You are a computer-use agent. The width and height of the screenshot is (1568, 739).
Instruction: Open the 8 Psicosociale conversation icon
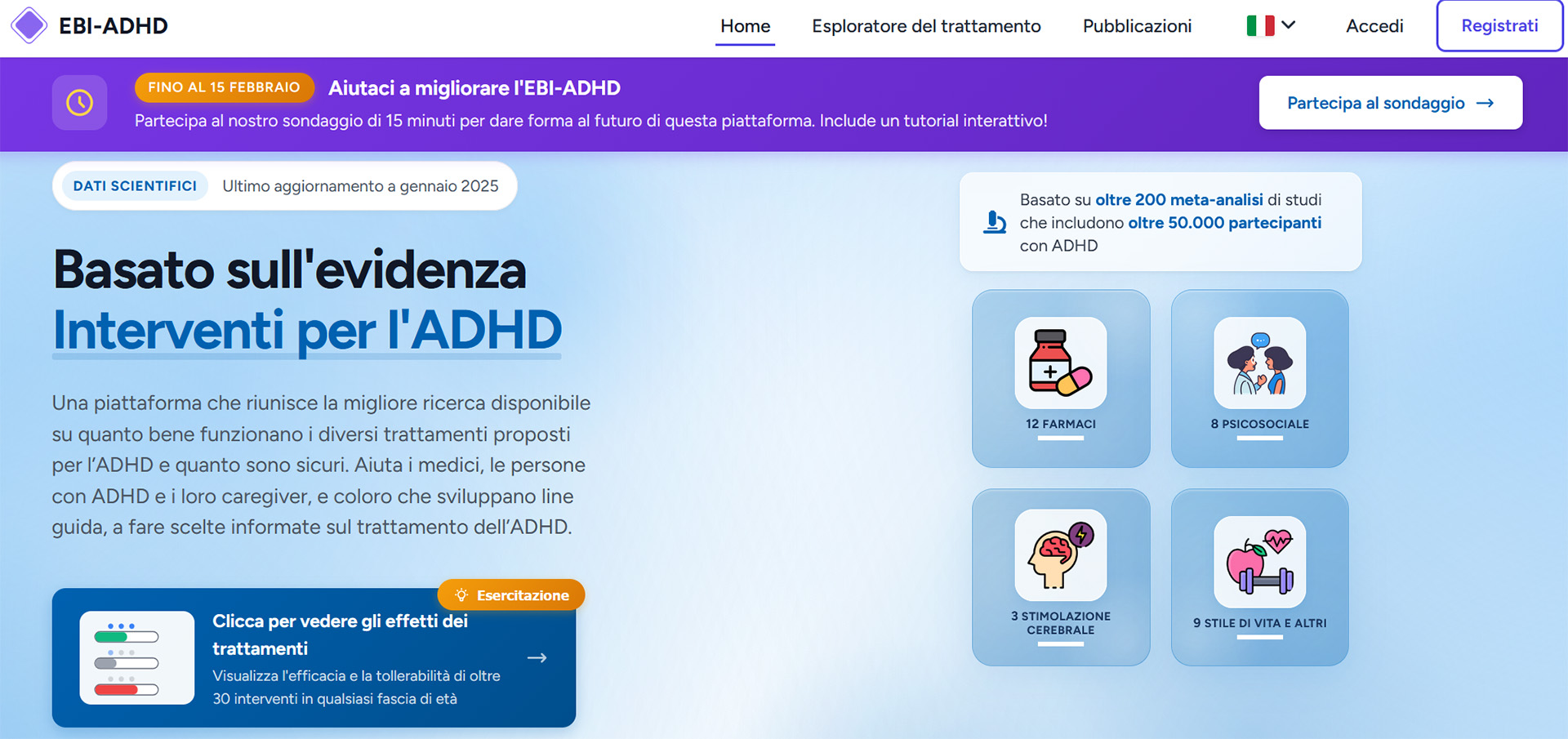pos(1259,363)
